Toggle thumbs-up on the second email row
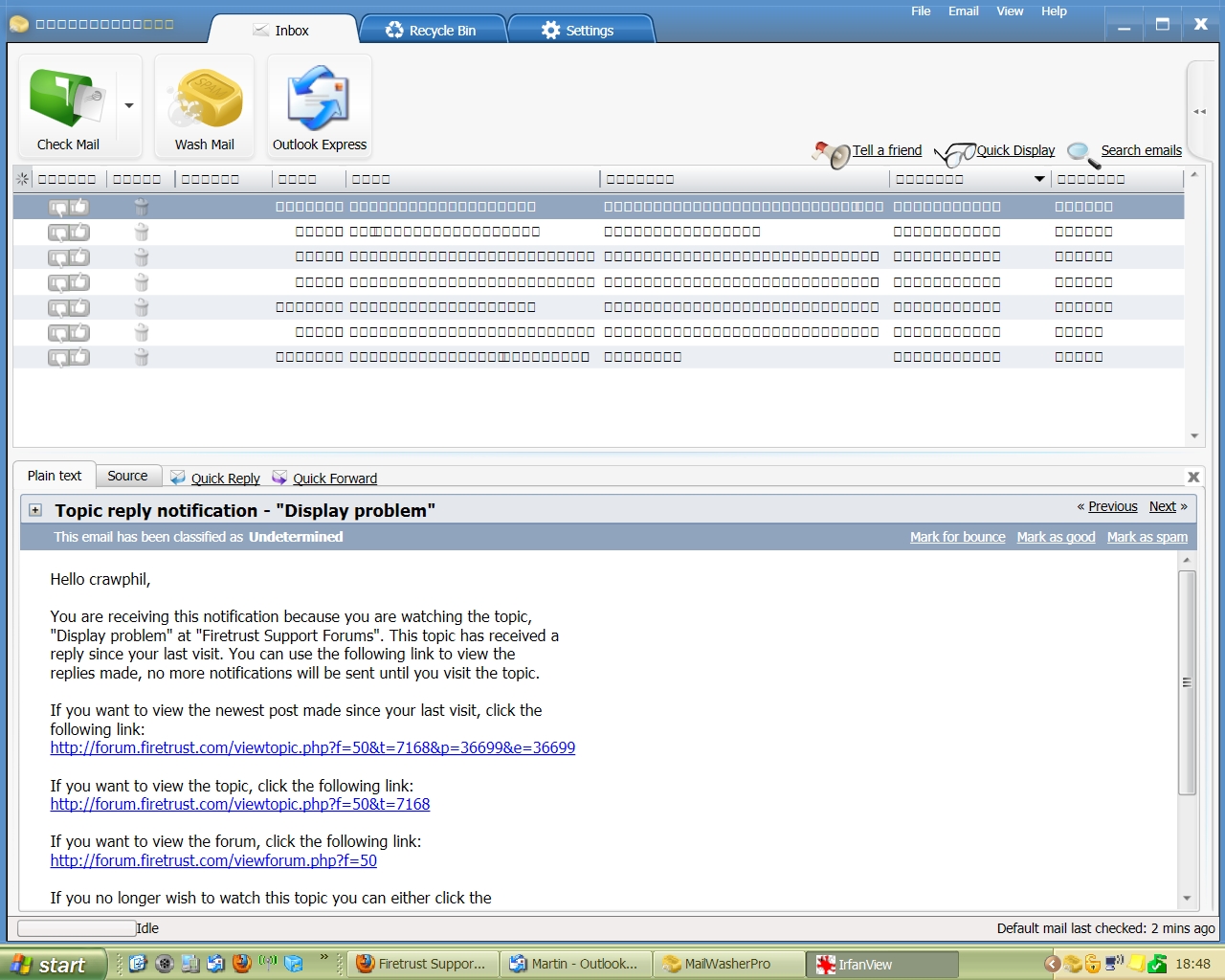 (79, 232)
